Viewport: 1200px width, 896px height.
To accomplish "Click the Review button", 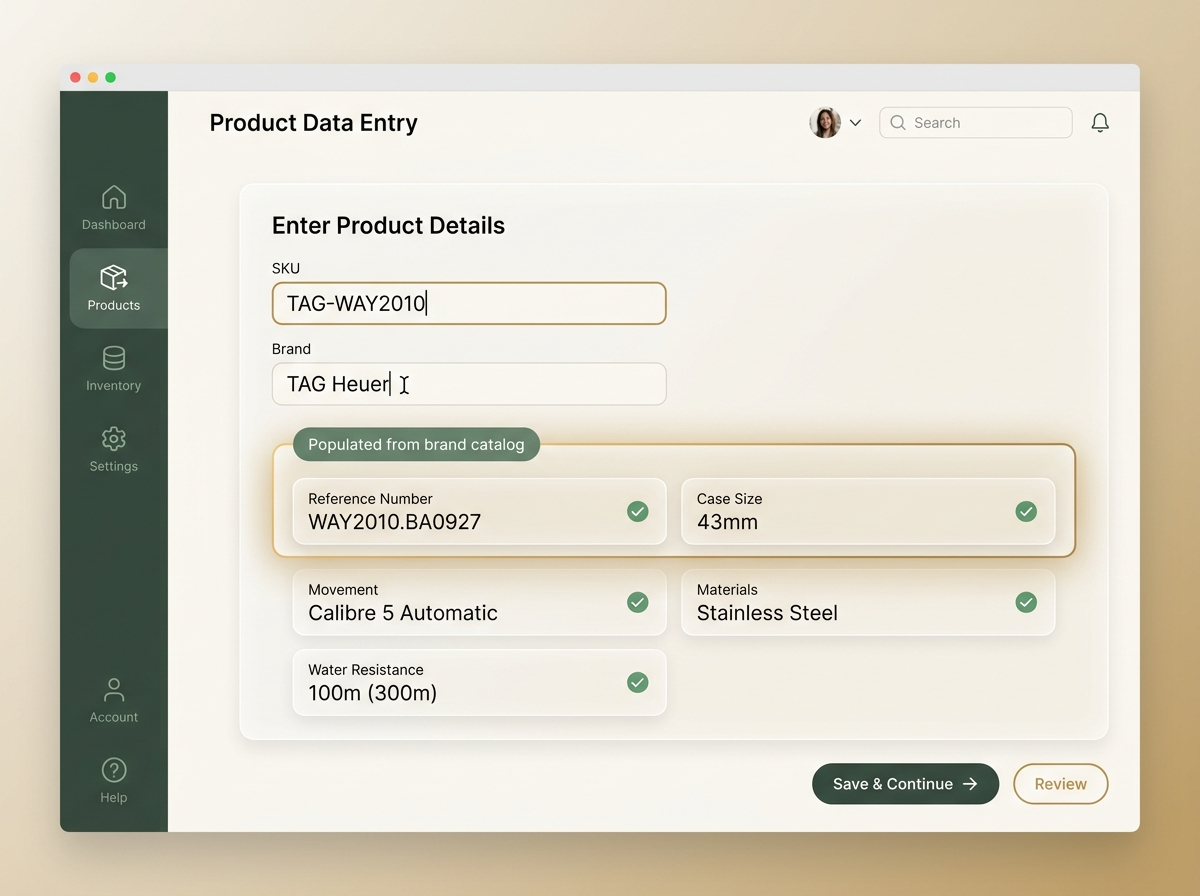I will (1061, 784).
